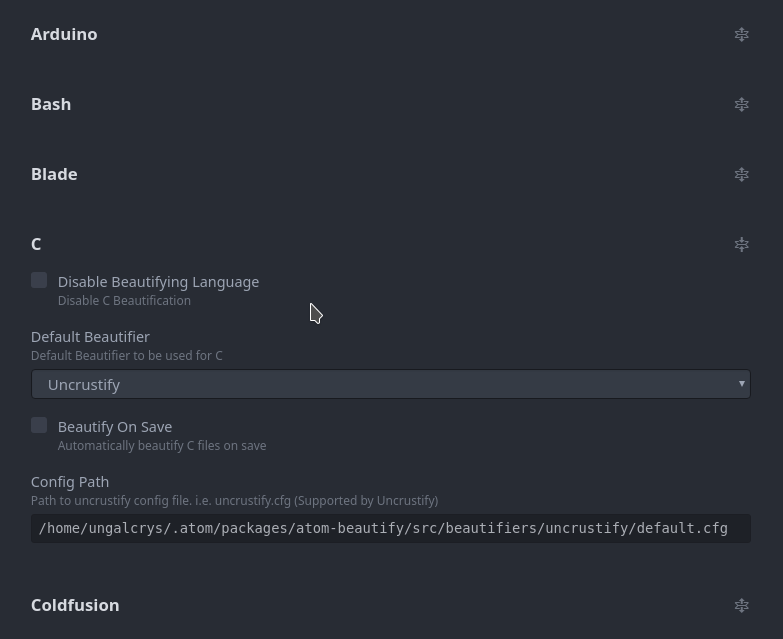Expand the Coldfusion section heading
Image resolution: width=783 pixels, height=639 pixels.
75,605
